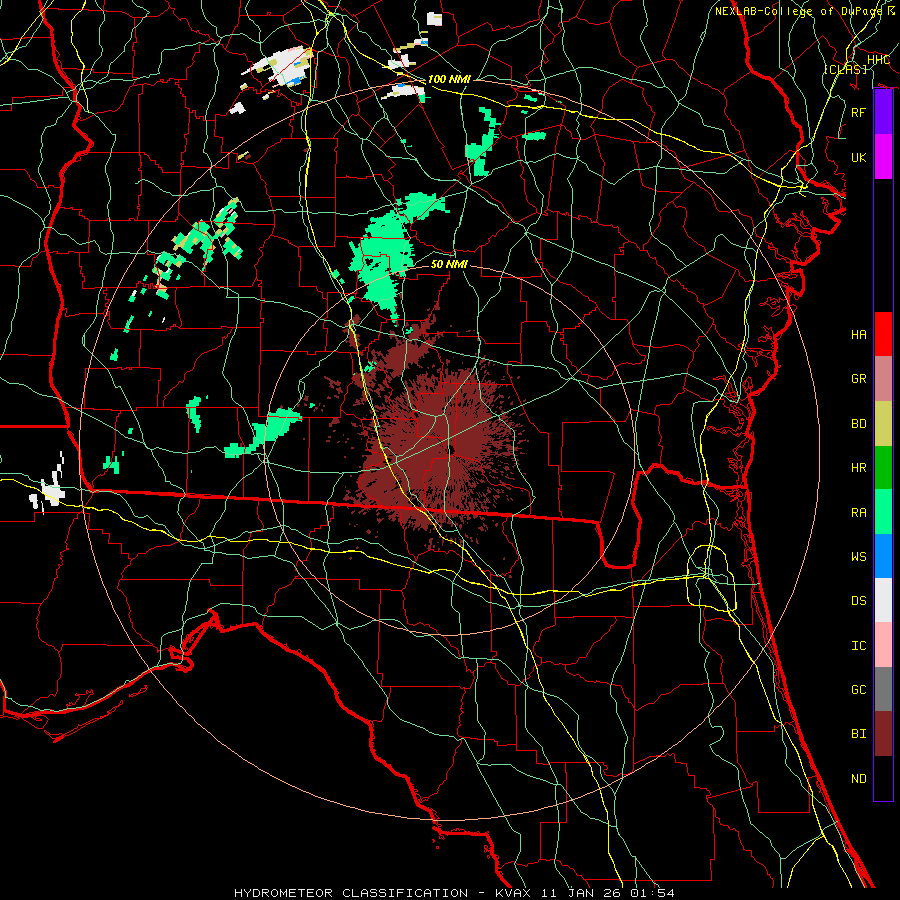Click the brown BI legend color swatch
This screenshot has height=900, width=900.
[x=883, y=734]
